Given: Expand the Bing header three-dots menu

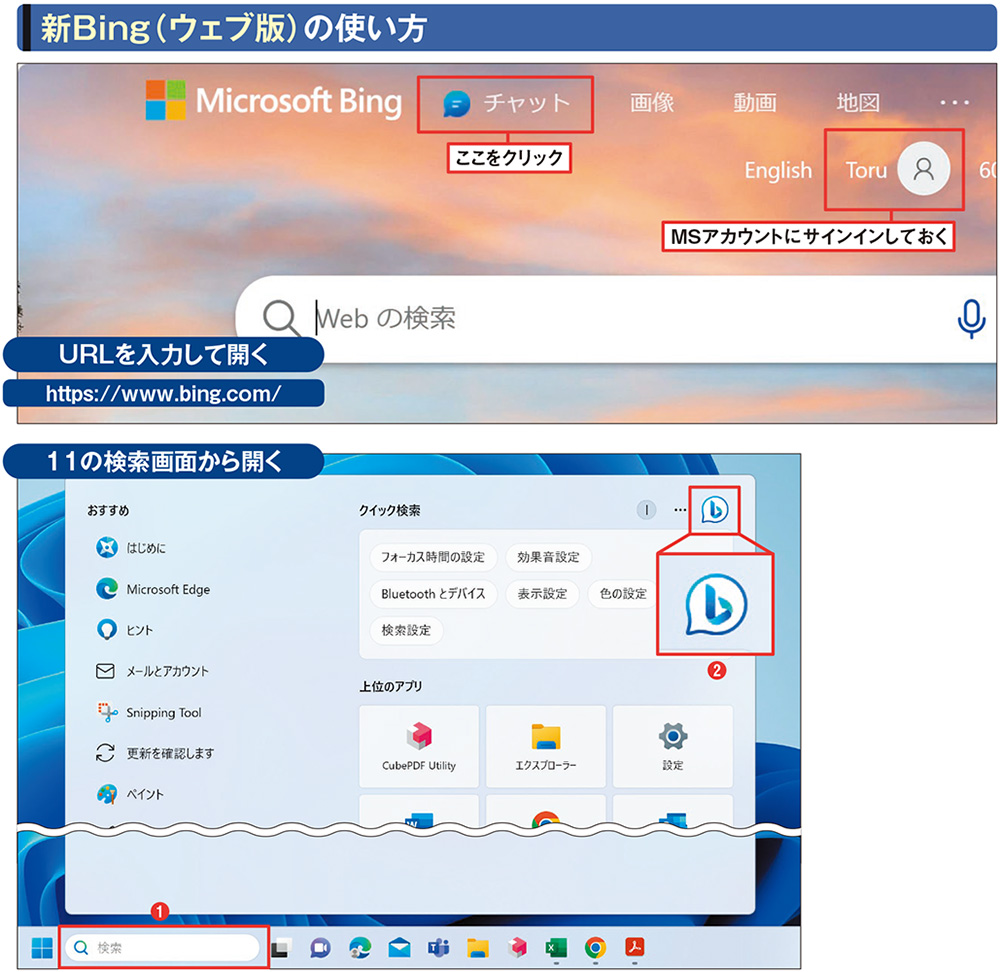Looking at the screenshot, I should click(x=955, y=102).
